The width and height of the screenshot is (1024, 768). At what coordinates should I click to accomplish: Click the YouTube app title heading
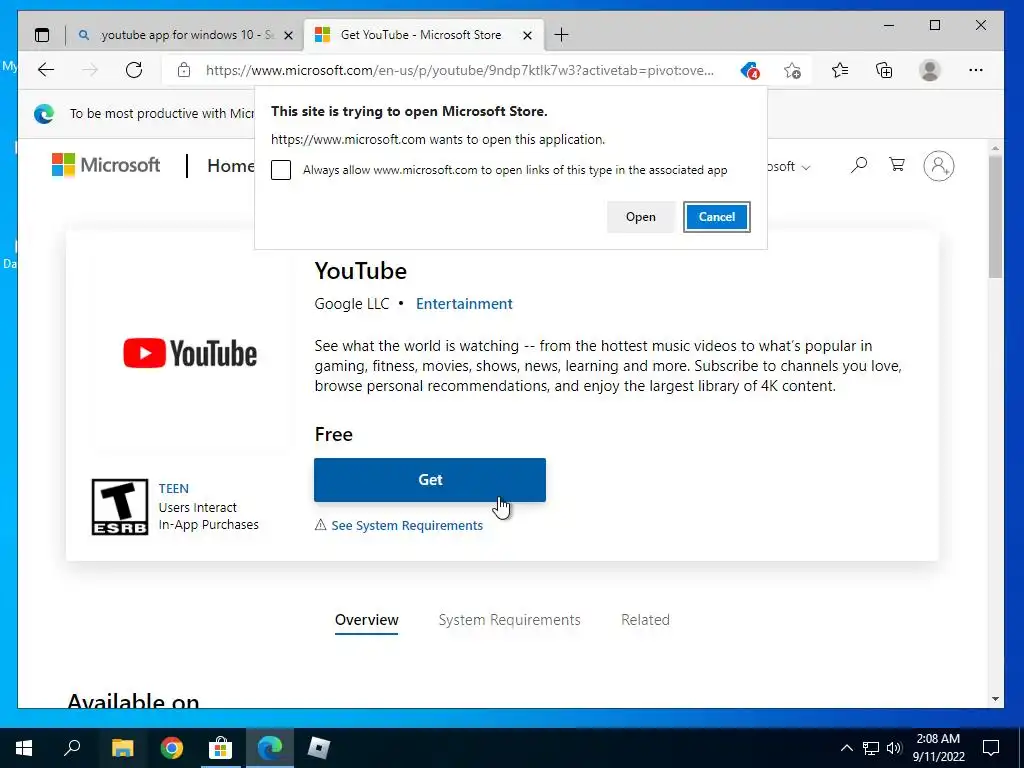click(x=360, y=270)
